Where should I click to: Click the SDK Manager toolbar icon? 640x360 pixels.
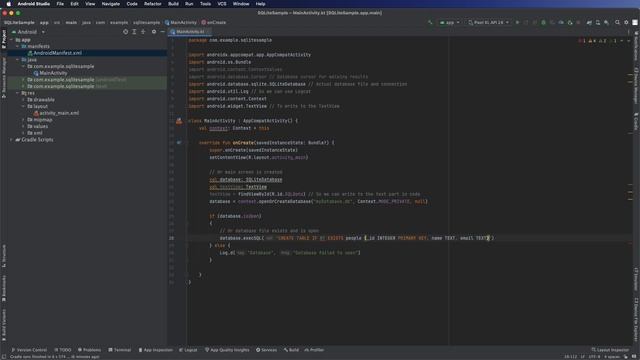pyautogui.click(x=607, y=22)
